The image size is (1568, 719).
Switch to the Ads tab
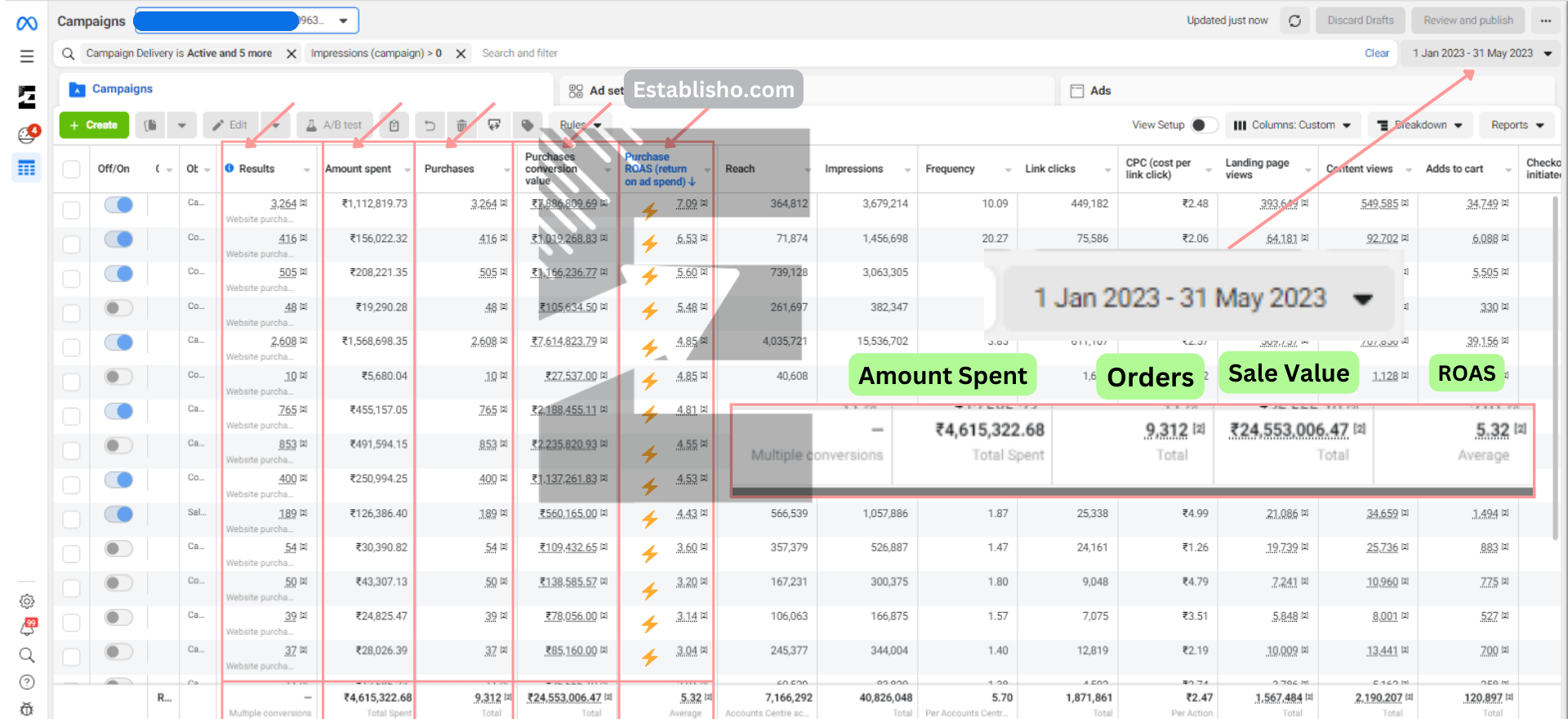click(1100, 91)
